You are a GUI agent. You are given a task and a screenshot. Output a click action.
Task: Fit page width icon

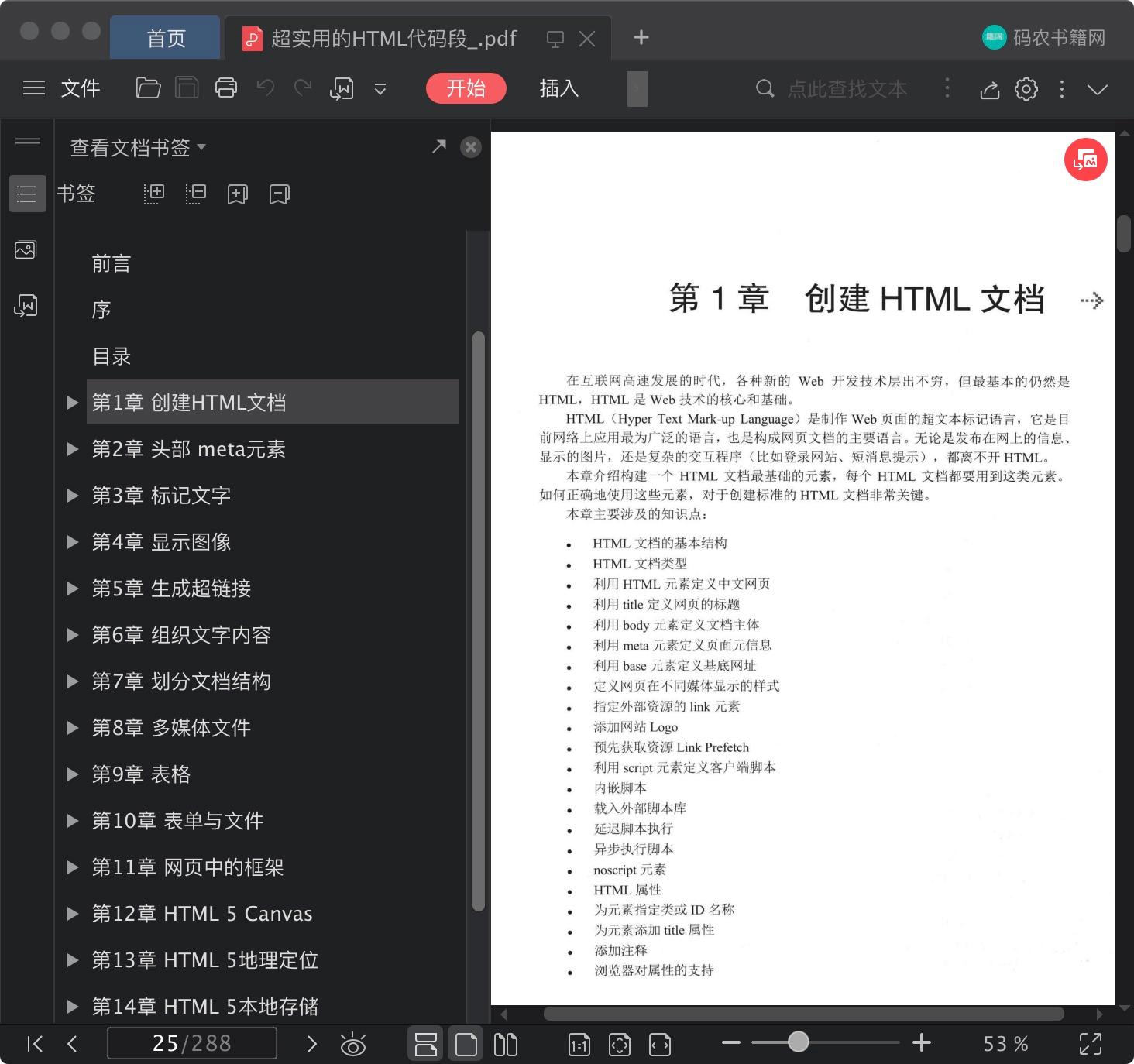[660, 1045]
